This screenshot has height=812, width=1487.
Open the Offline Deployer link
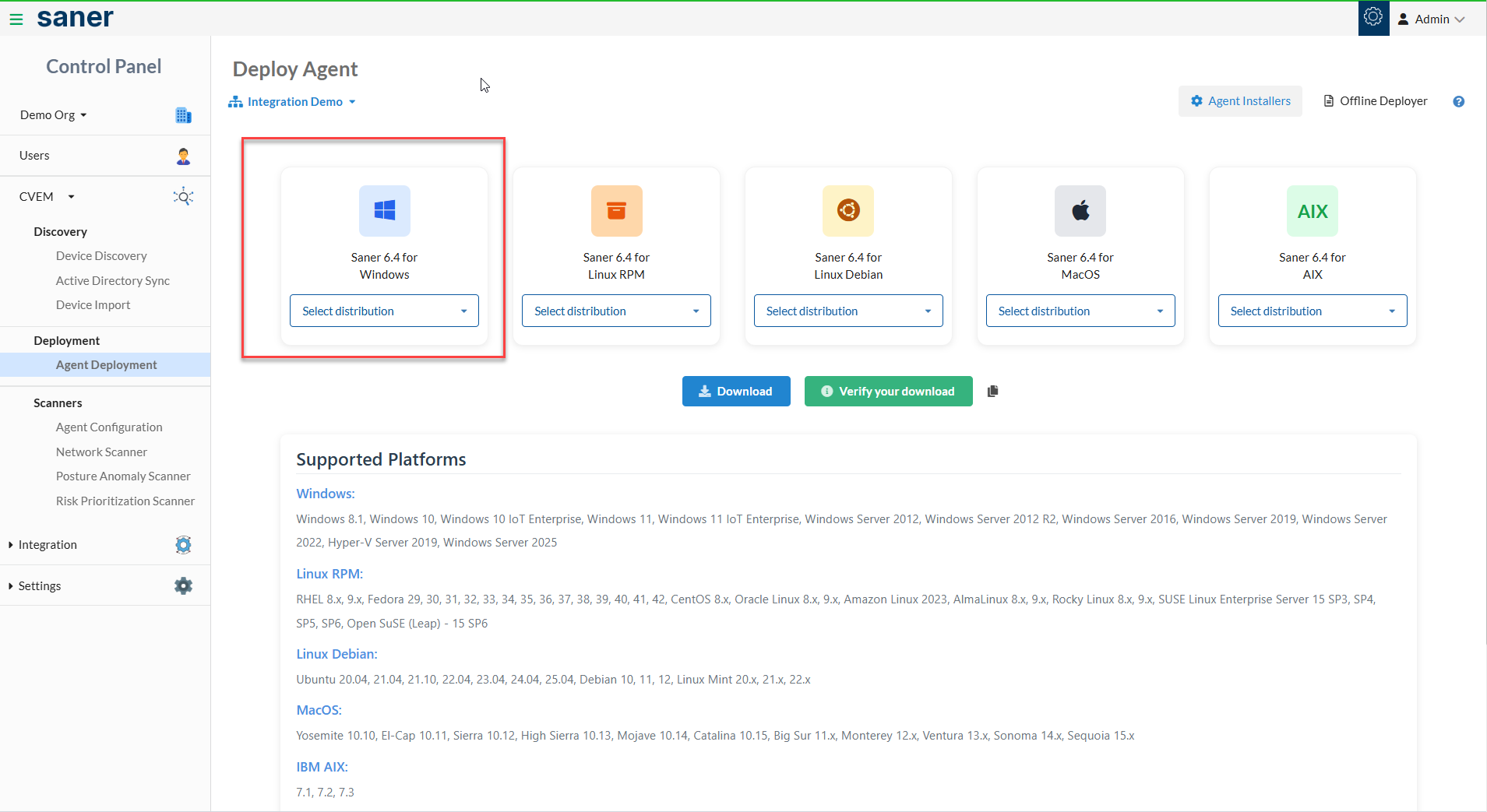point(1376,101)
